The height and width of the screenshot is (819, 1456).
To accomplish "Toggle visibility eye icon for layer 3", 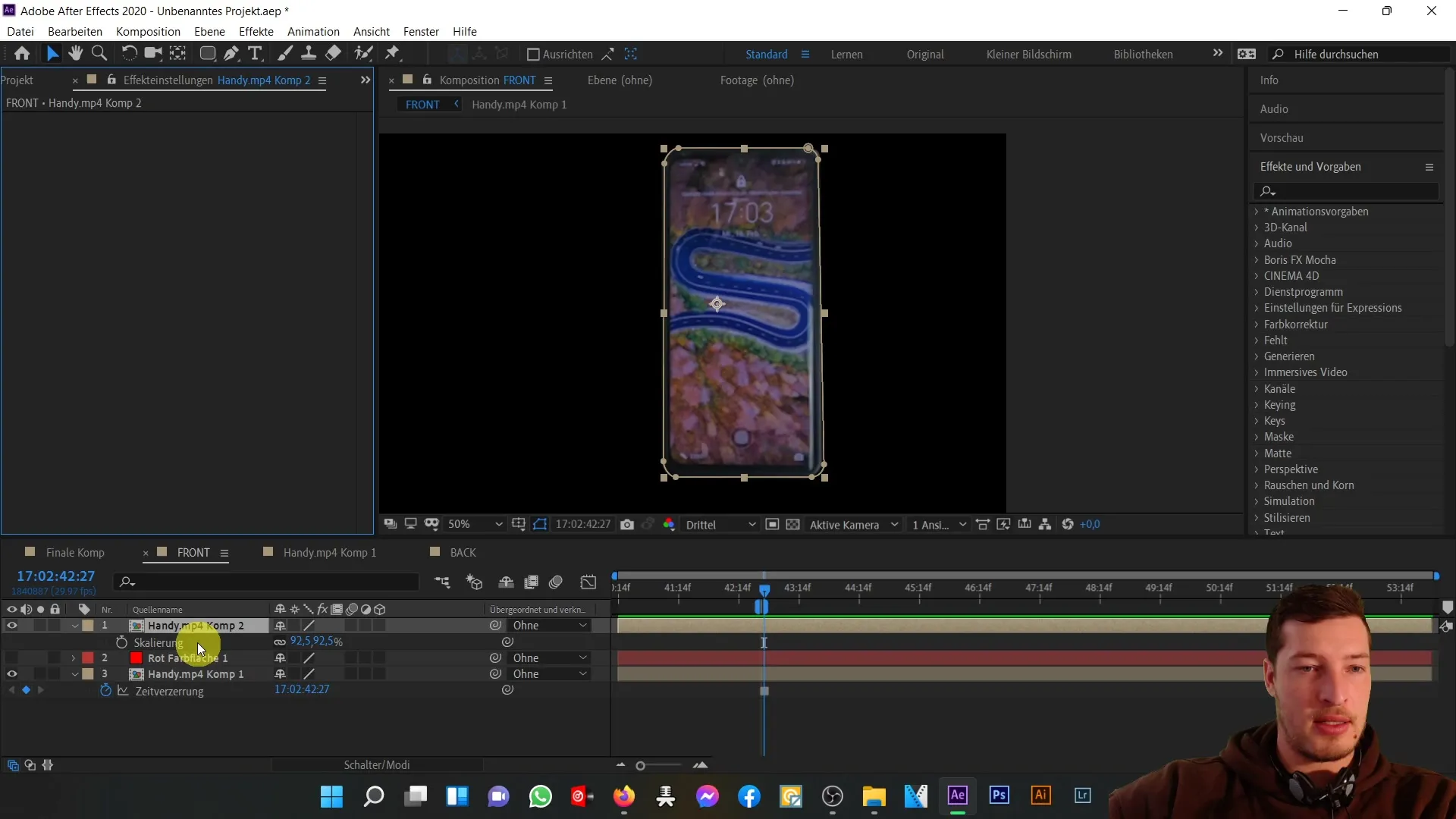I will tap(11, 673).
